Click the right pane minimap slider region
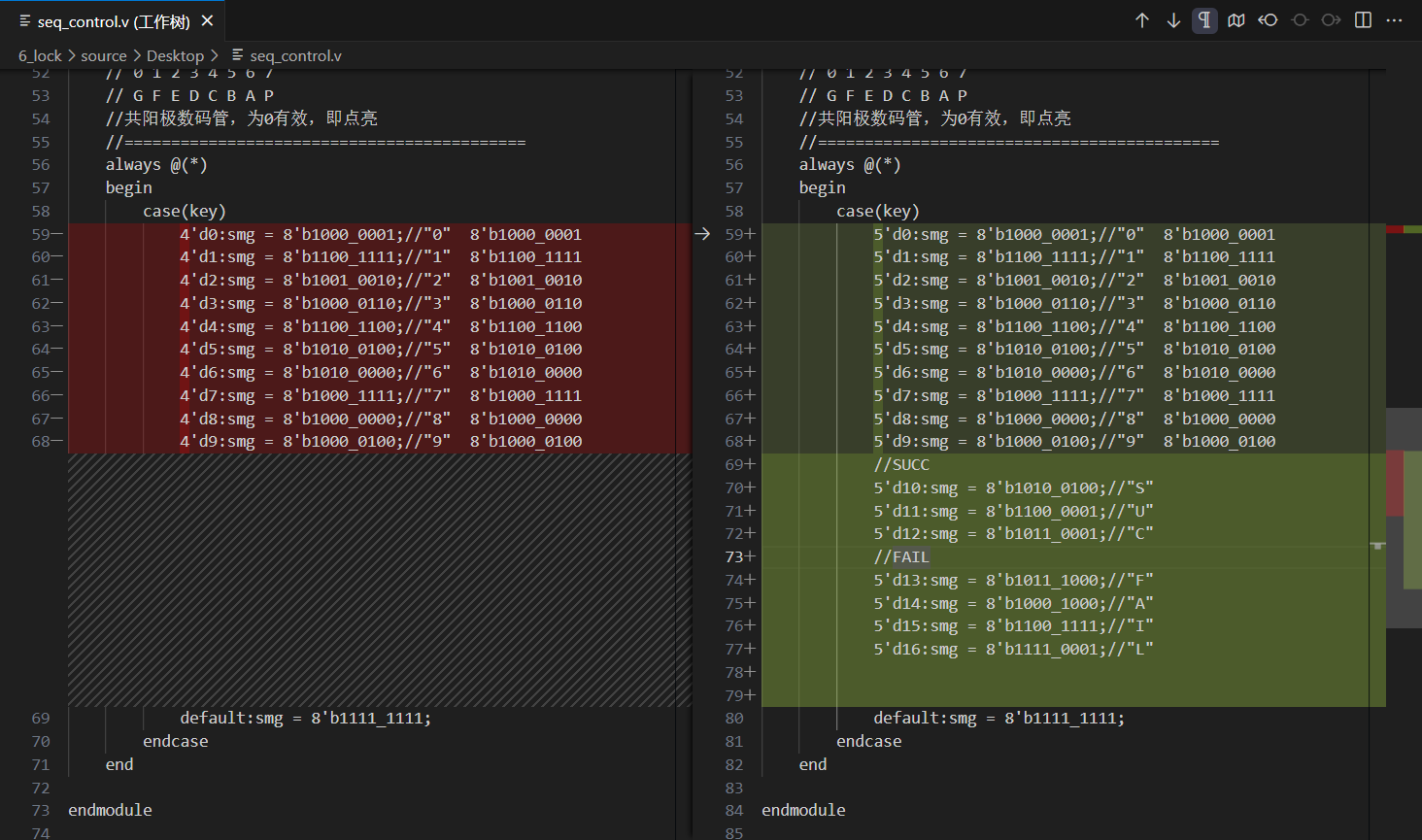 tap(1404, 518)
